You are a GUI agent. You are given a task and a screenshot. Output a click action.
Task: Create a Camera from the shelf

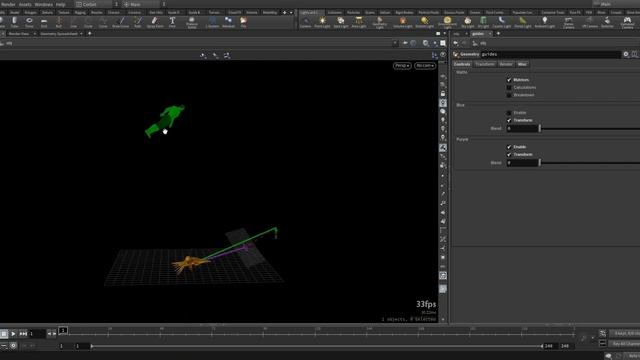[305, 22]
